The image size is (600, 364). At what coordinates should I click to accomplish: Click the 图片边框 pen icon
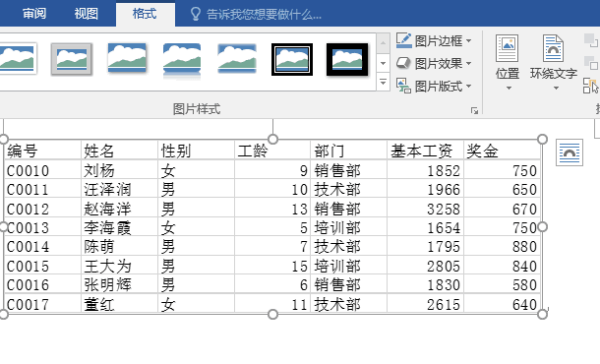point(404,40)
